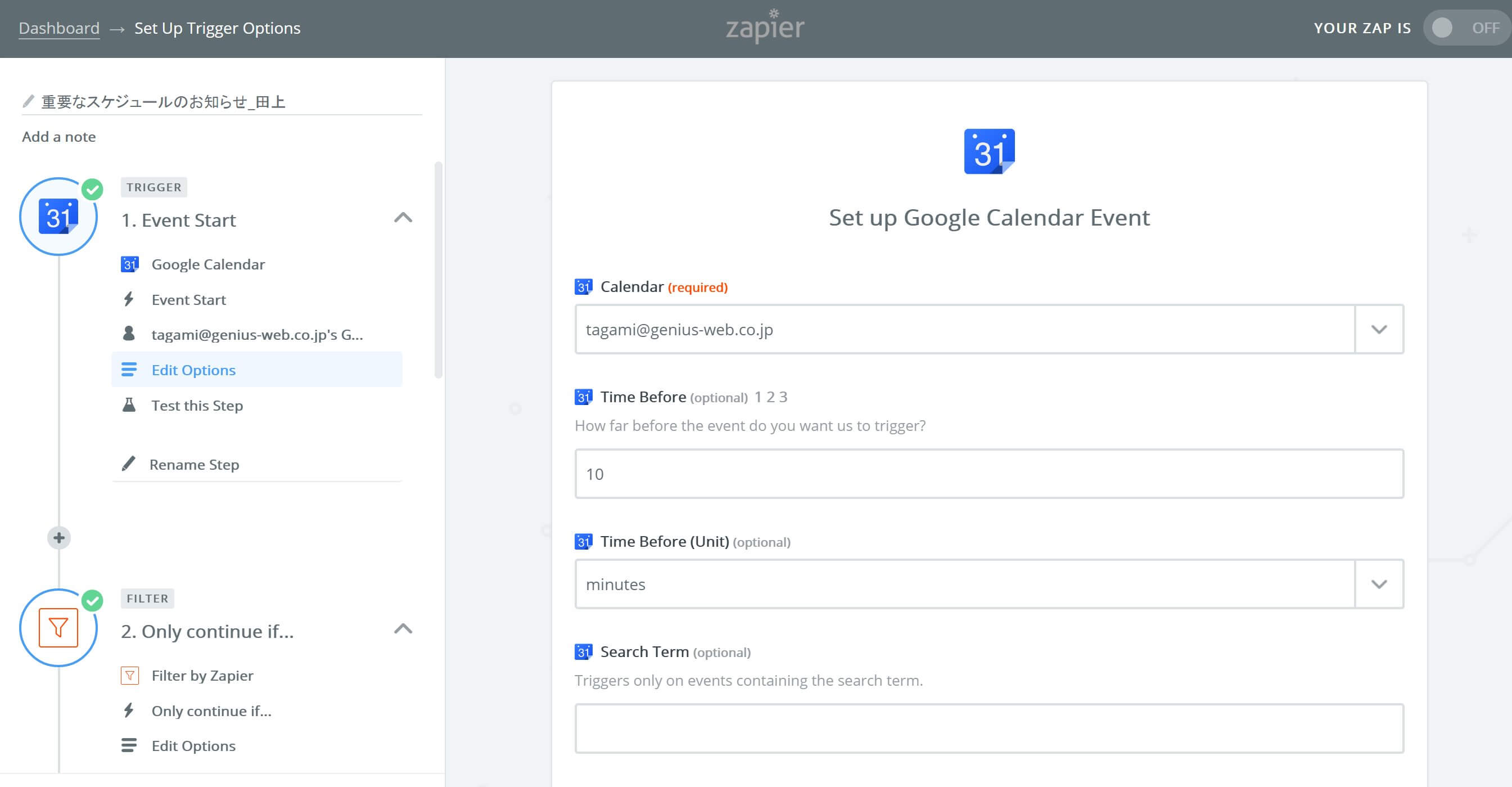The image size is (1512, 787).
Task: Click the calendar icon beside Search Term
Action: pos(584,652)
